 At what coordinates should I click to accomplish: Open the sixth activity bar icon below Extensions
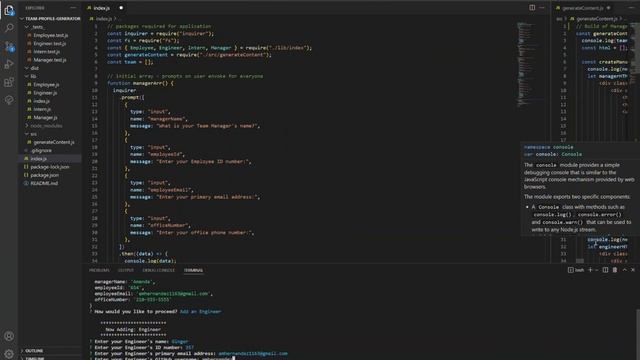tap(9, 100)
